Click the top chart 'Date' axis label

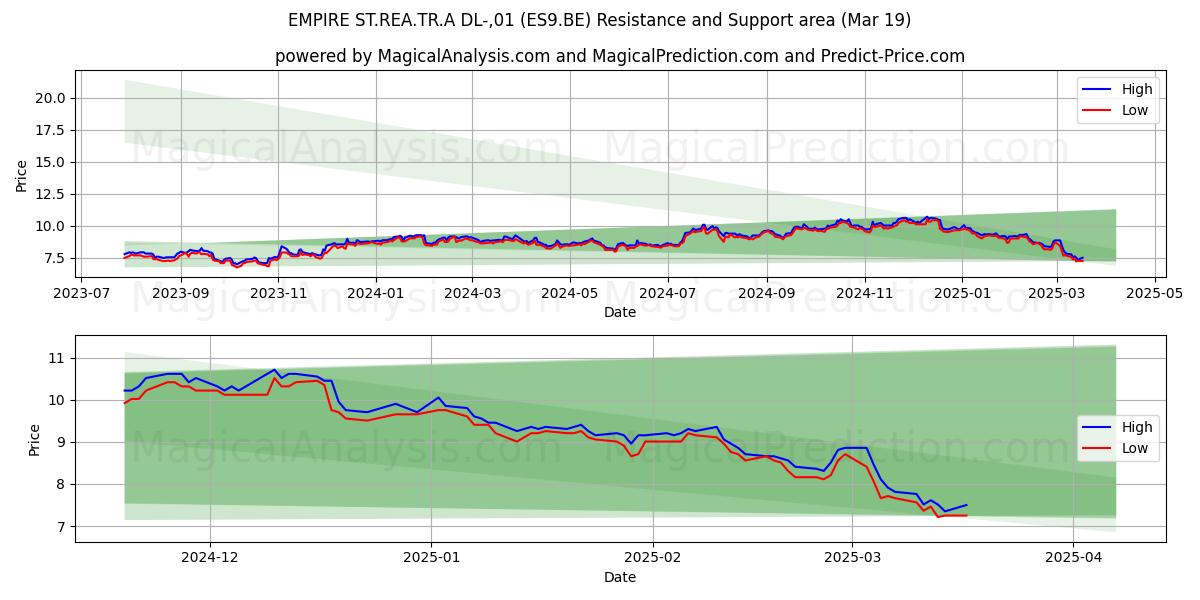(620, 313)
